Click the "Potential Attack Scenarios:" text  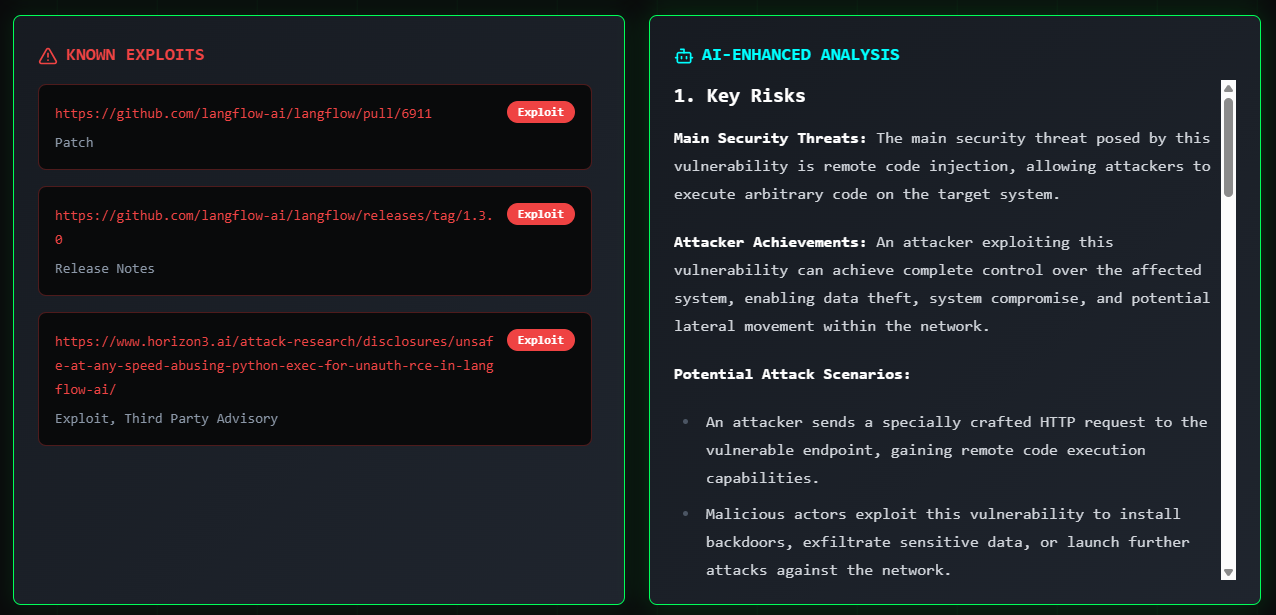click(792, 374)
